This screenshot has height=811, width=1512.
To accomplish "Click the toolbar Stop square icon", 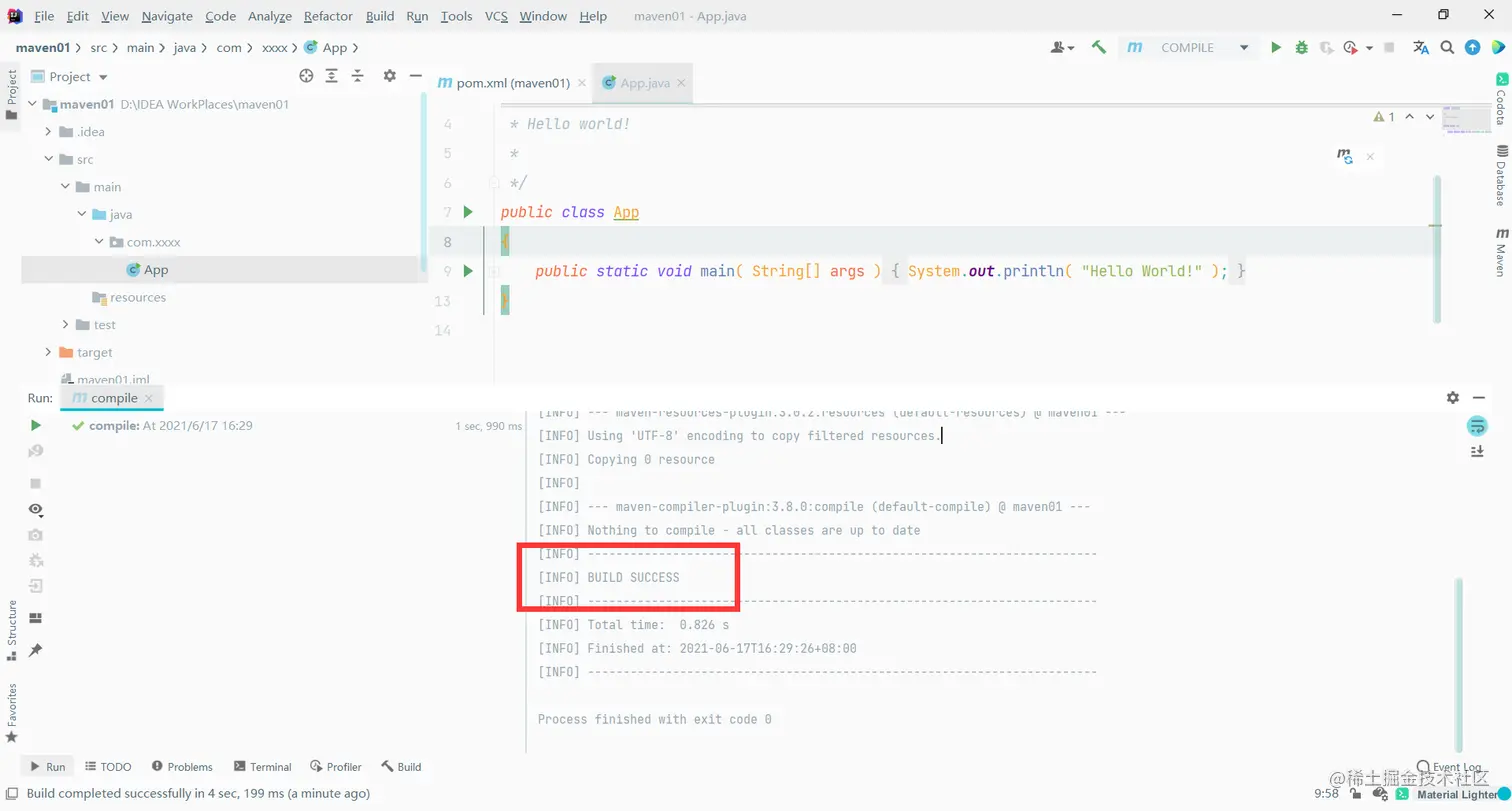I will (x=1390, y=47).
